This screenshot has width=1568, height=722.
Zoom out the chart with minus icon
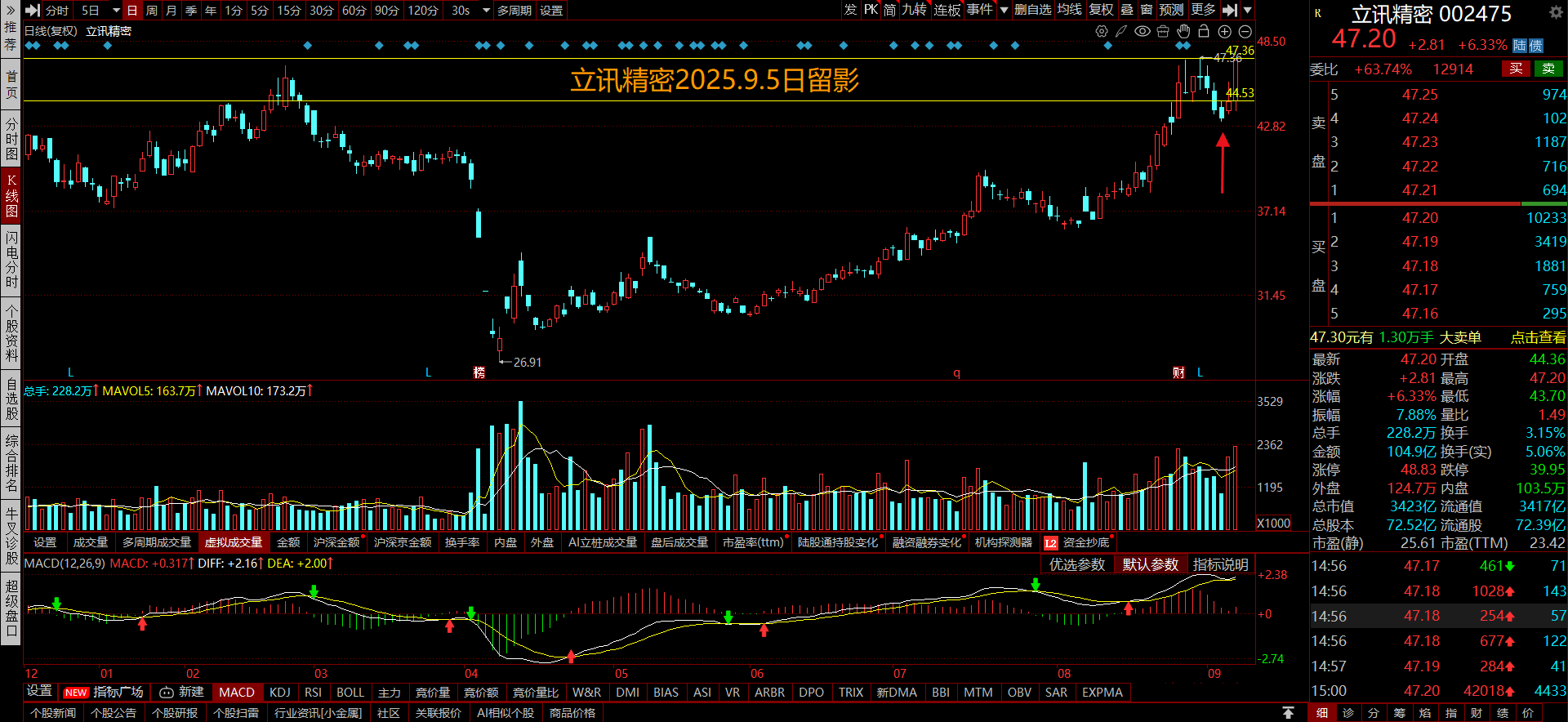click(x=1245, y=31)
